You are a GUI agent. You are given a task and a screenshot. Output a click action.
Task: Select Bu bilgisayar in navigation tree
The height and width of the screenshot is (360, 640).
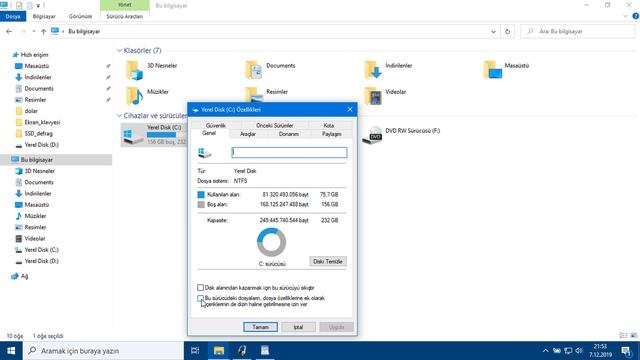click(x=36, y=160)
